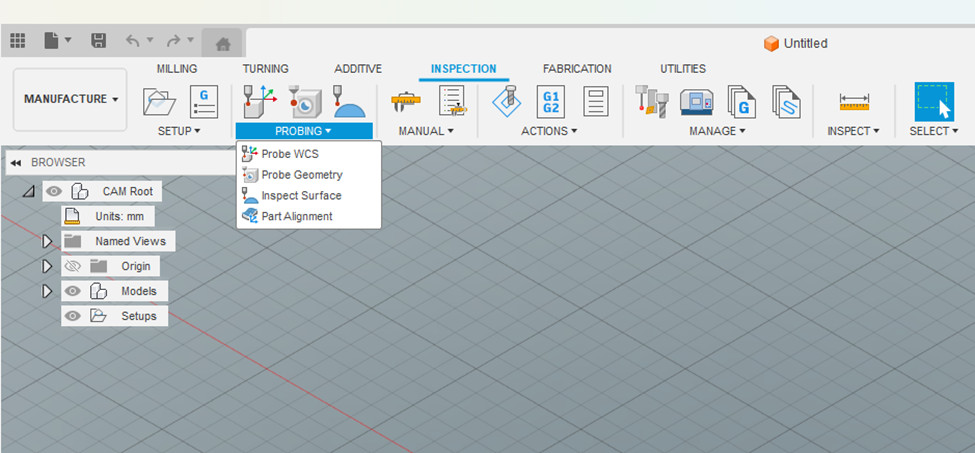The image size is (975, 453).
Task: Click the NC Program G icon in Setup
Action: (203, 101)
